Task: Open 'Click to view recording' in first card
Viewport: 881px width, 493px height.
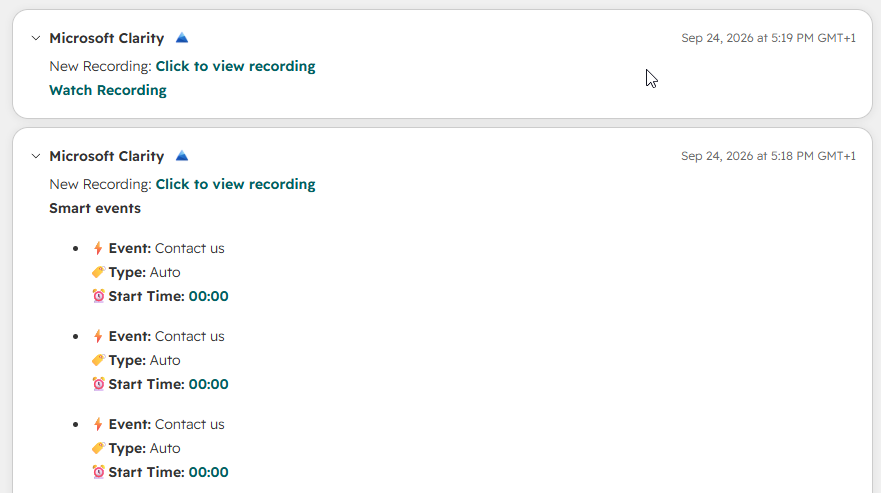Action: (235, 66)
